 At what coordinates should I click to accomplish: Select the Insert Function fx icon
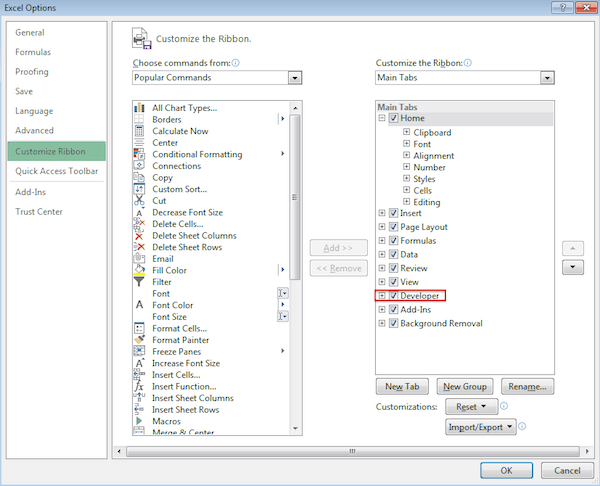[140, 386]
